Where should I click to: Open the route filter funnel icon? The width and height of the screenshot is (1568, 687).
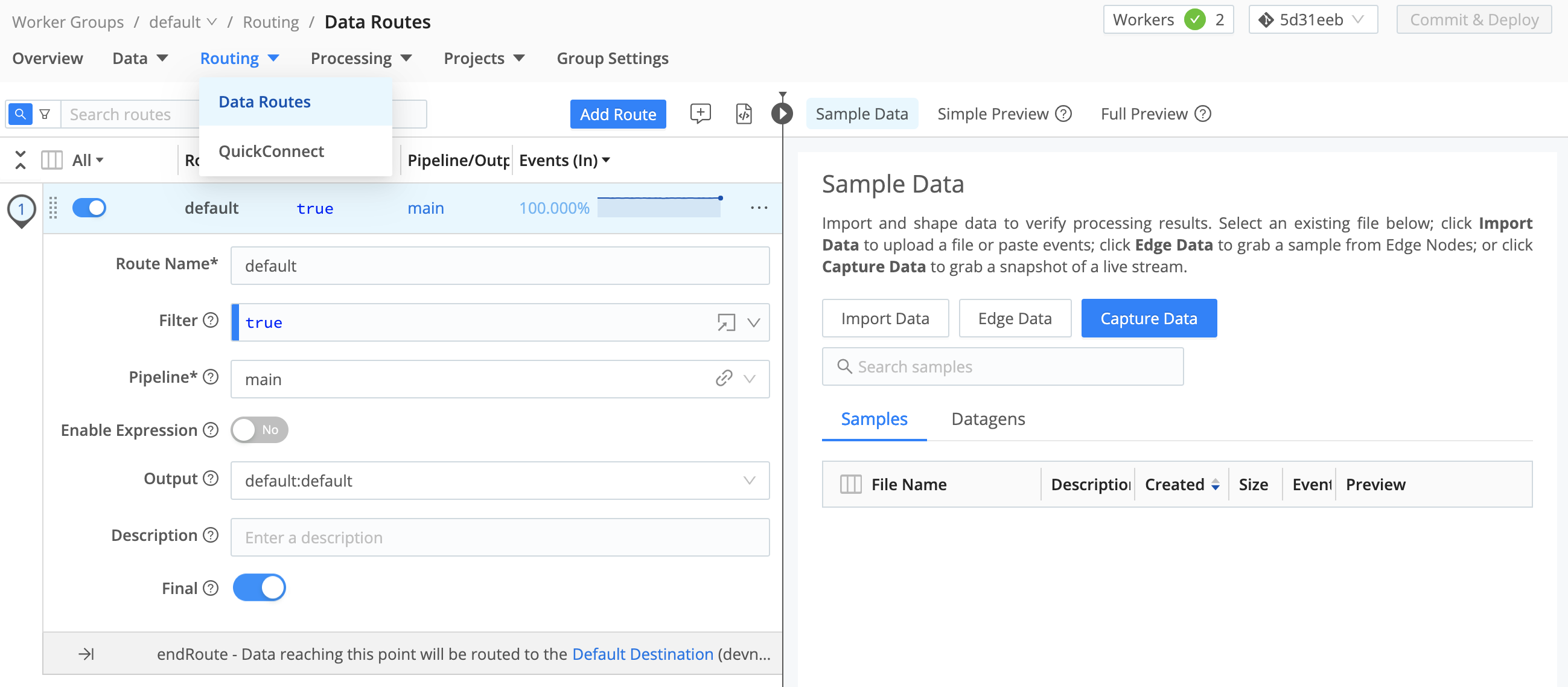45,114
